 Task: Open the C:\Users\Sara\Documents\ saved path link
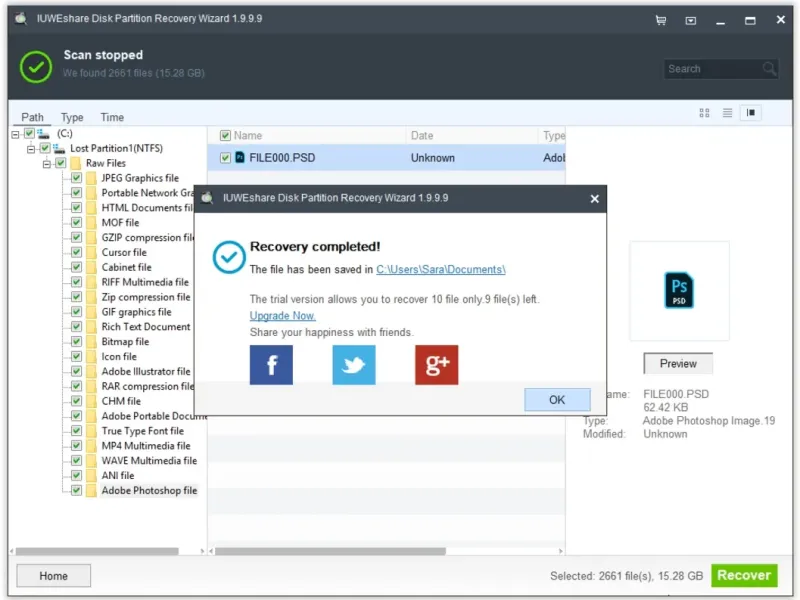(x=441, y=269)
